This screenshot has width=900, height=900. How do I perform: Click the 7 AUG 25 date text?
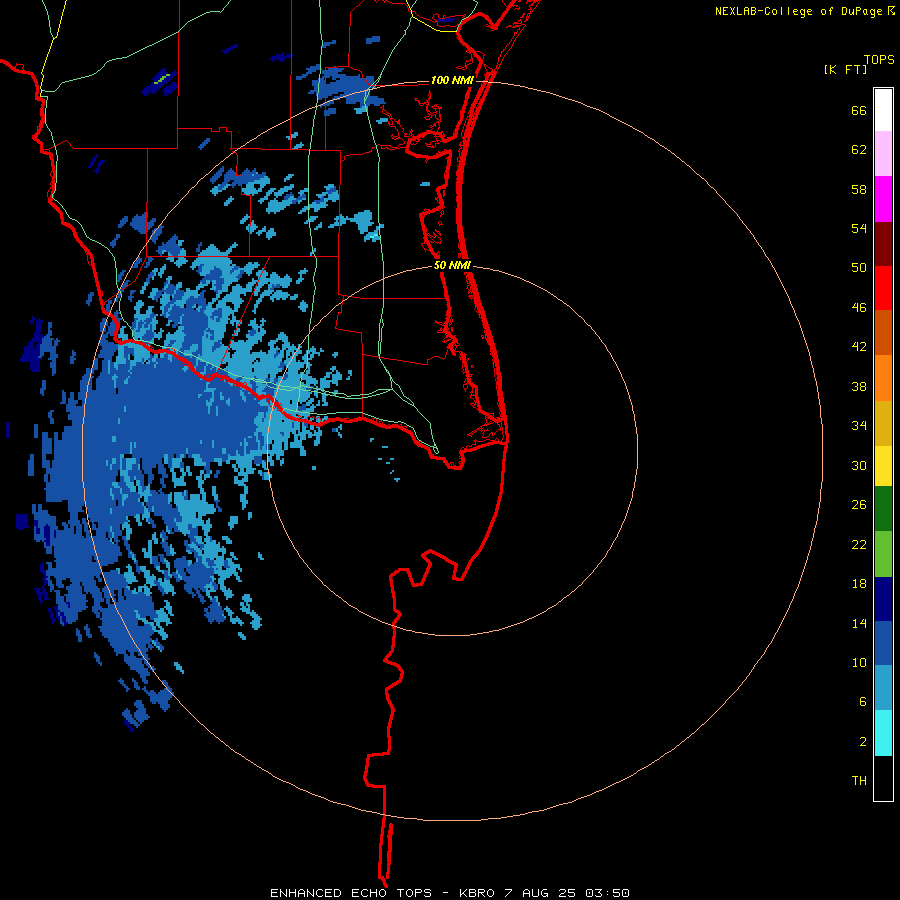pyautogui.click(x=540, y=893)
